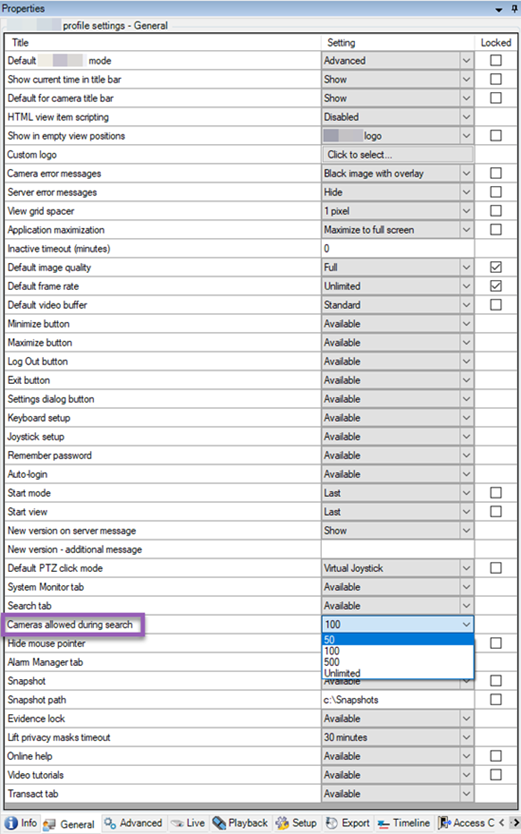Click the Snapshot path field
The width and height of the screenshot is (521, 834).
click(397, 699)
